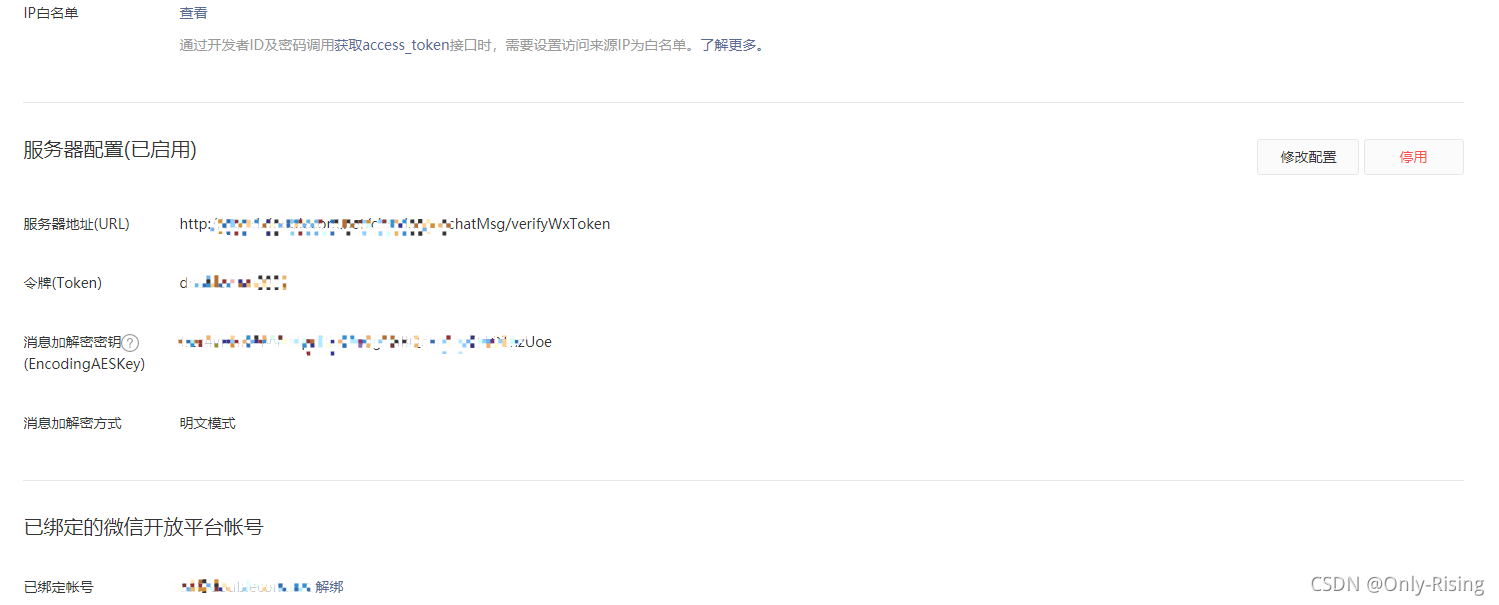Click the (EncodingAESKey) label text

click(85, 364)
